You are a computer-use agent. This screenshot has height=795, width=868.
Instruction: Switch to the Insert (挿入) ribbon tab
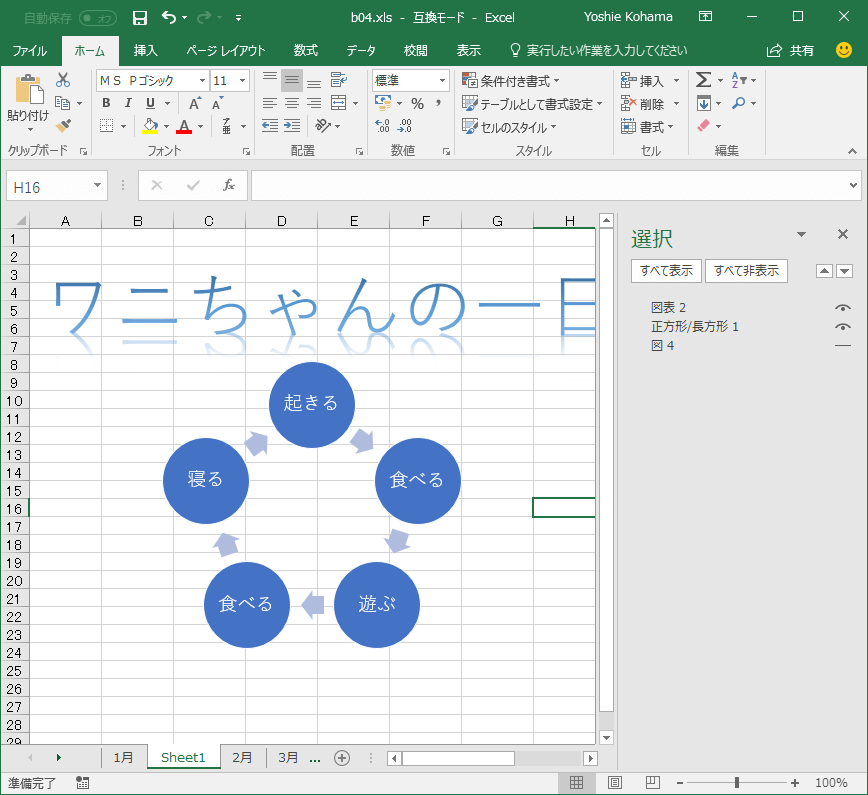(146, 50)
